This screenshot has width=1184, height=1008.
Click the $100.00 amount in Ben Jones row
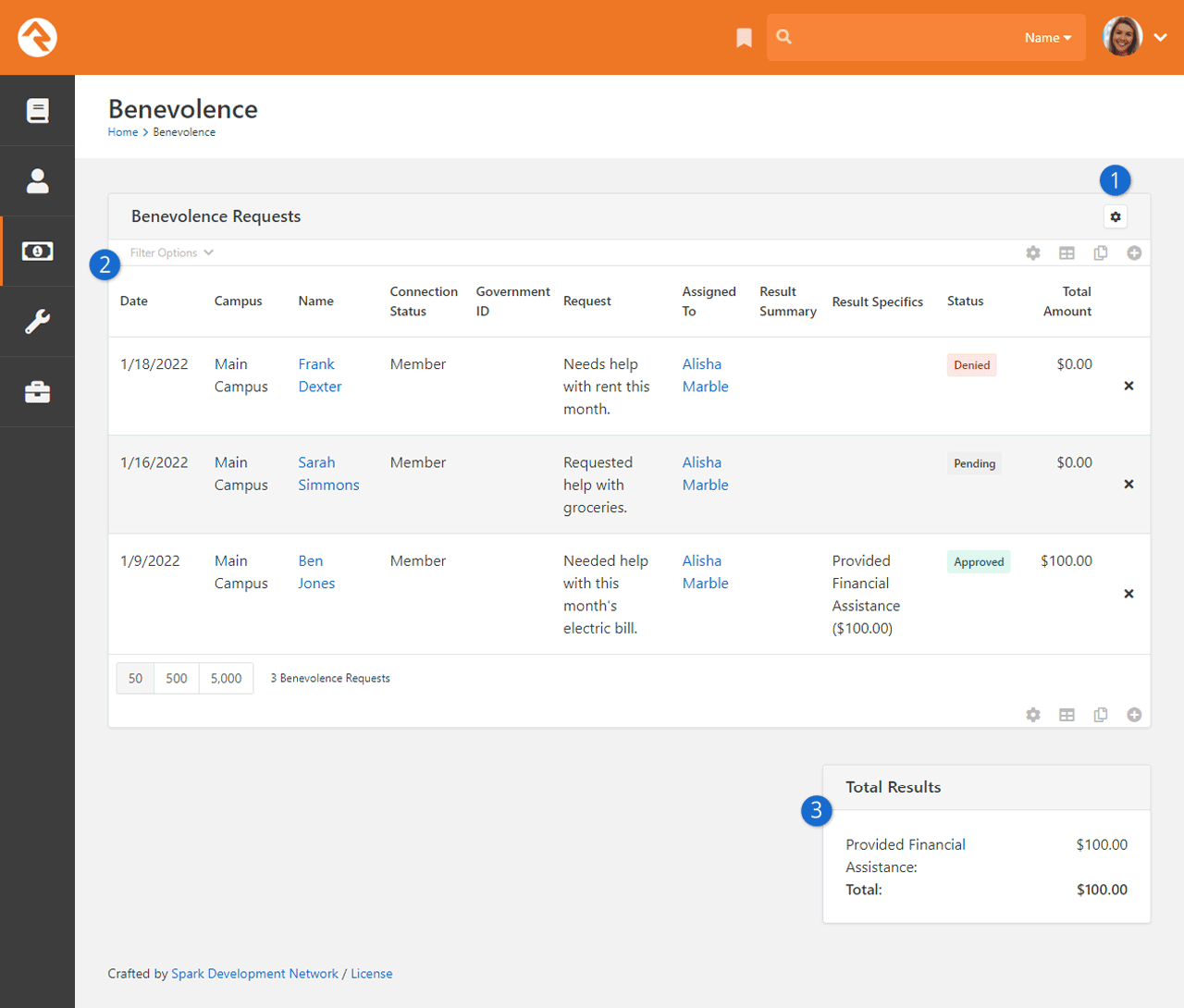1067,561
